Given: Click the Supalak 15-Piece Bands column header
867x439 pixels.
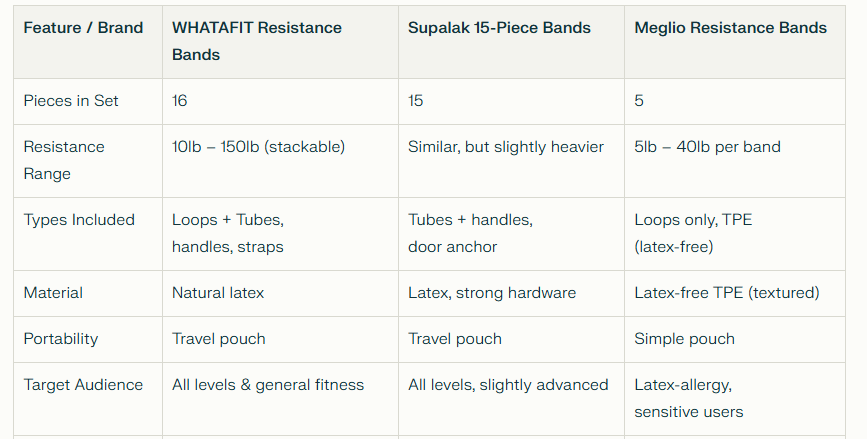Looking at the screenshot, I should 499,28.
